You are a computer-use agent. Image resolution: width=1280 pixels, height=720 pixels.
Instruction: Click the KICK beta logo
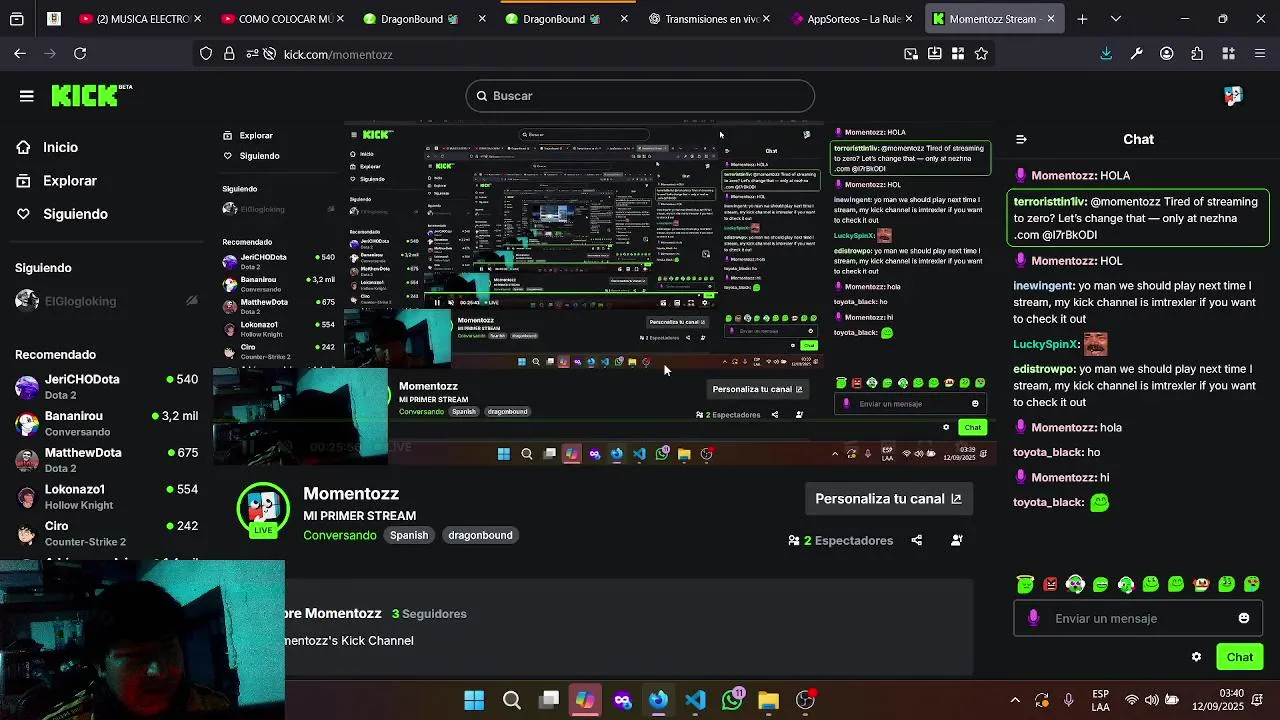pyautogui.click(x=92, y=95)
